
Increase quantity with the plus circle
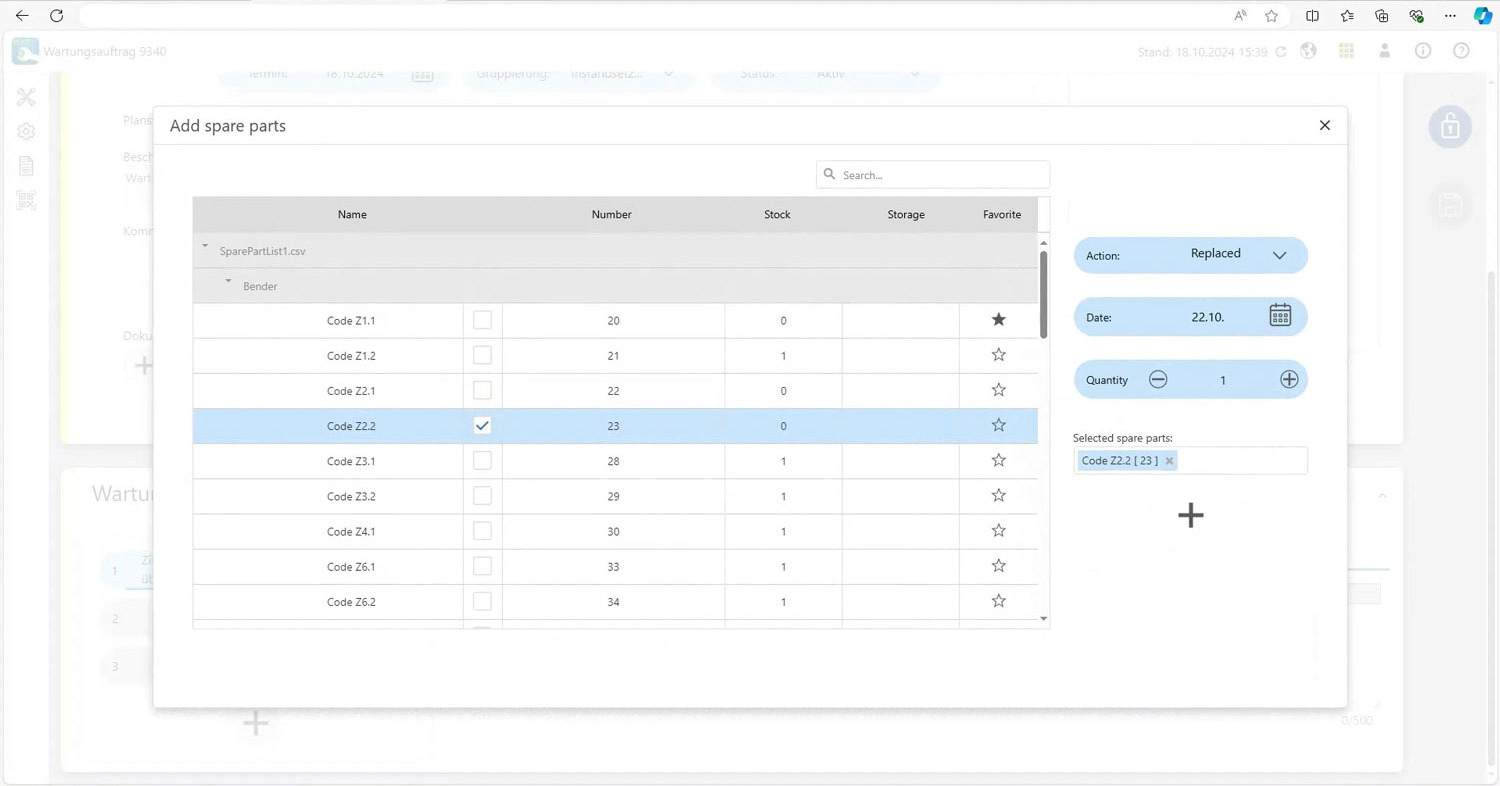(1289, 380)
